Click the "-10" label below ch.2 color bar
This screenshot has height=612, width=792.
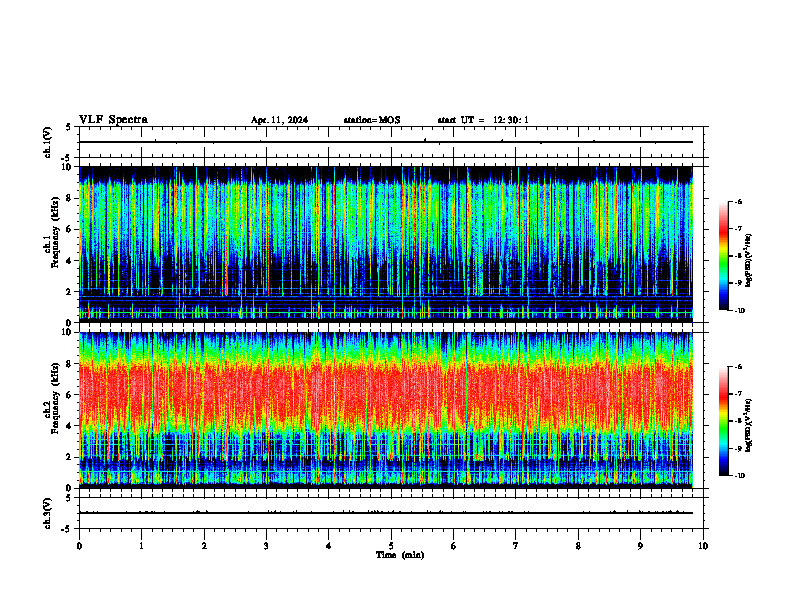[740, 476]
